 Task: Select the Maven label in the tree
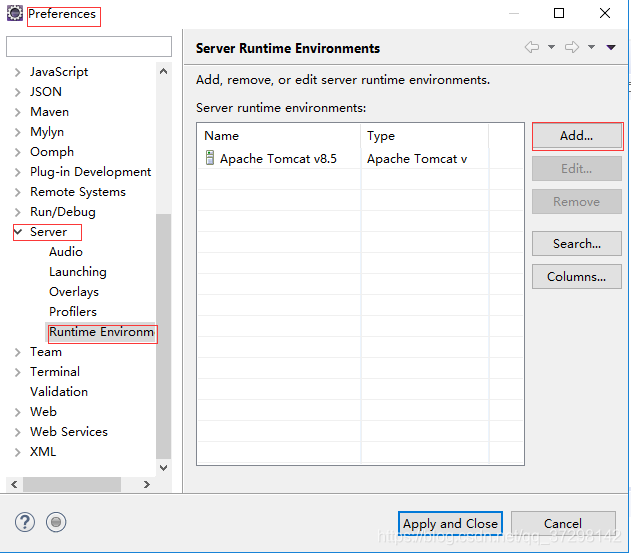49,112
